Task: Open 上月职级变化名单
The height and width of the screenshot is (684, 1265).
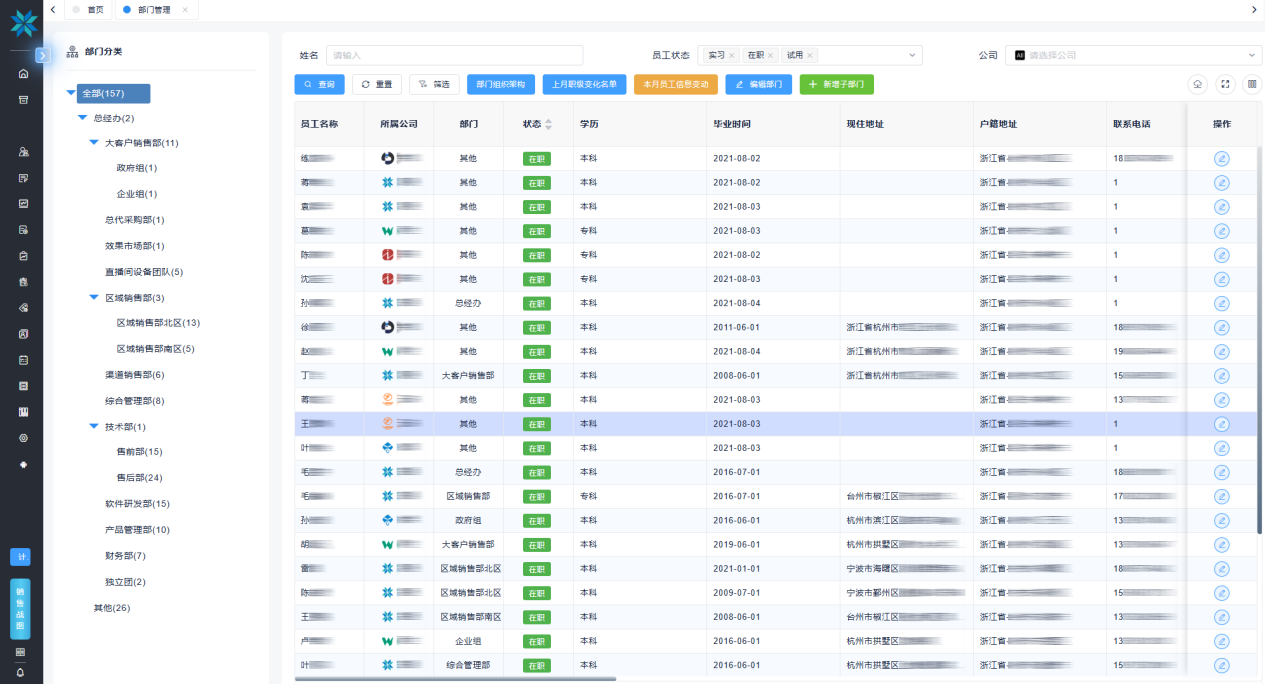Action: click(585, 85)
